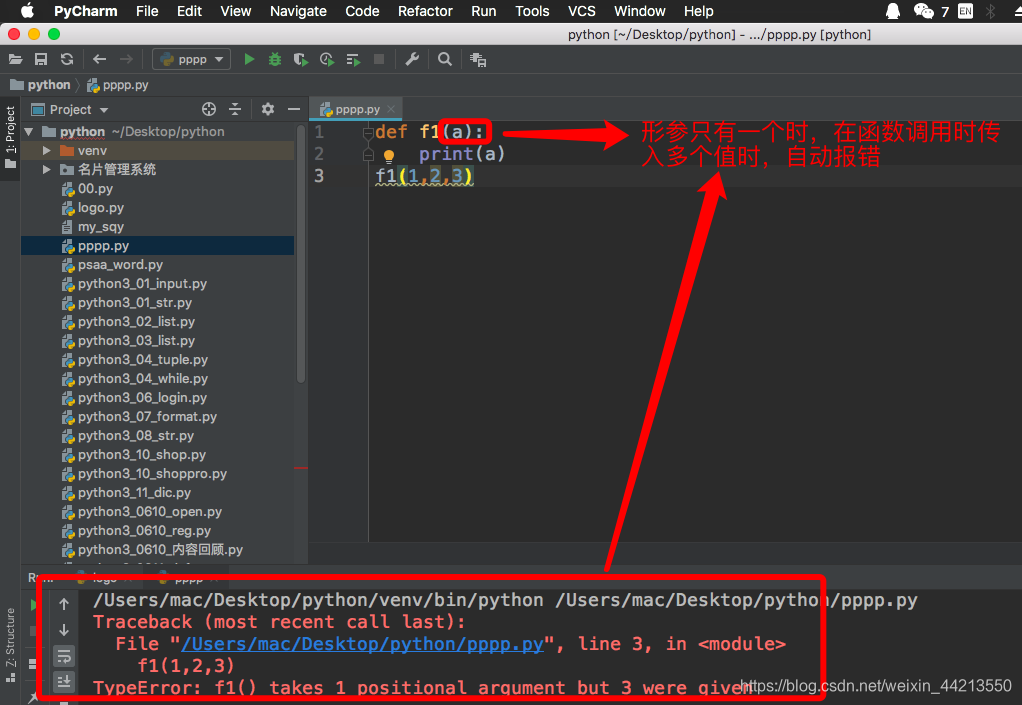The image size is (1022, 705).
Task: Open the Edit menu
Action: click(x=189, y=11)
